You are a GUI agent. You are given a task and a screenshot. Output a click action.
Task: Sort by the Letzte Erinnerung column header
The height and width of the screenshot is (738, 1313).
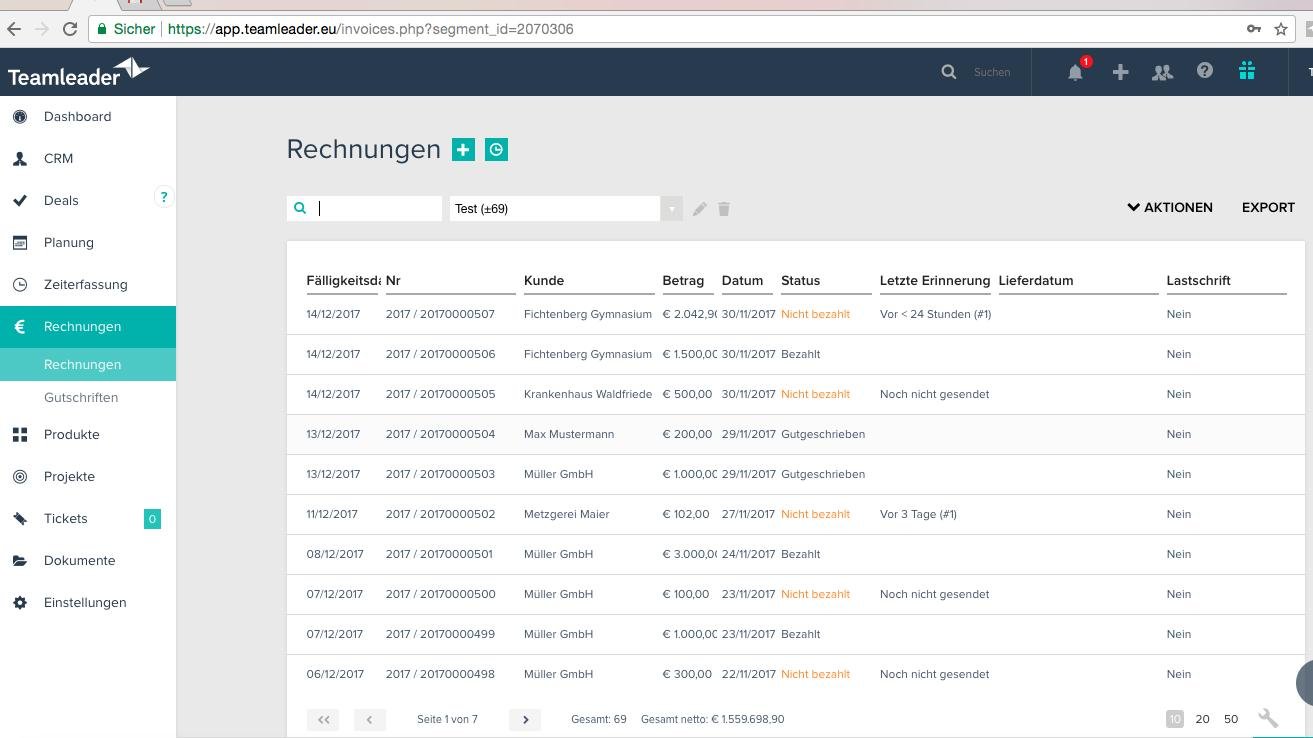click(x=935, y=281)
